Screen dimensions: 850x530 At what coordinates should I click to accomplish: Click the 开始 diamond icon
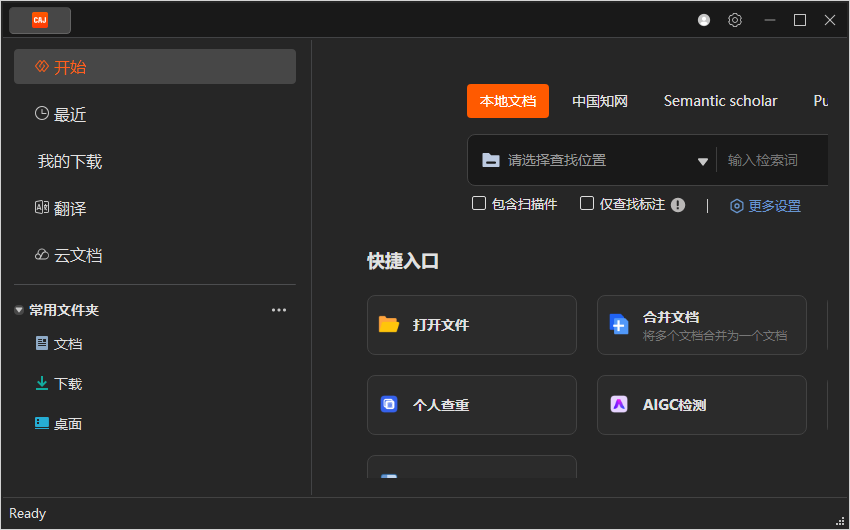[42, 66]
